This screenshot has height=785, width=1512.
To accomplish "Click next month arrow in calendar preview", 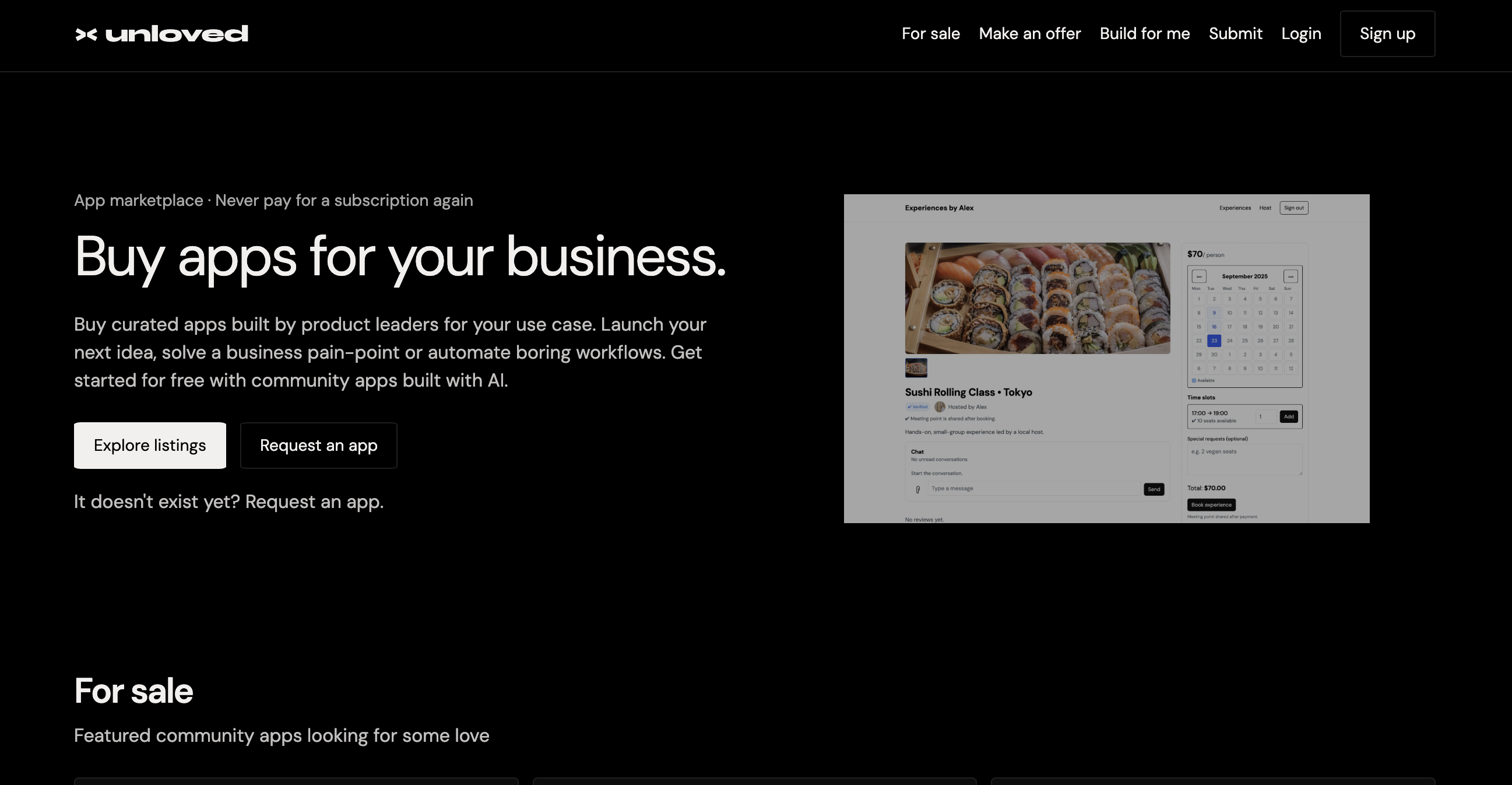I will (1290, 276).
